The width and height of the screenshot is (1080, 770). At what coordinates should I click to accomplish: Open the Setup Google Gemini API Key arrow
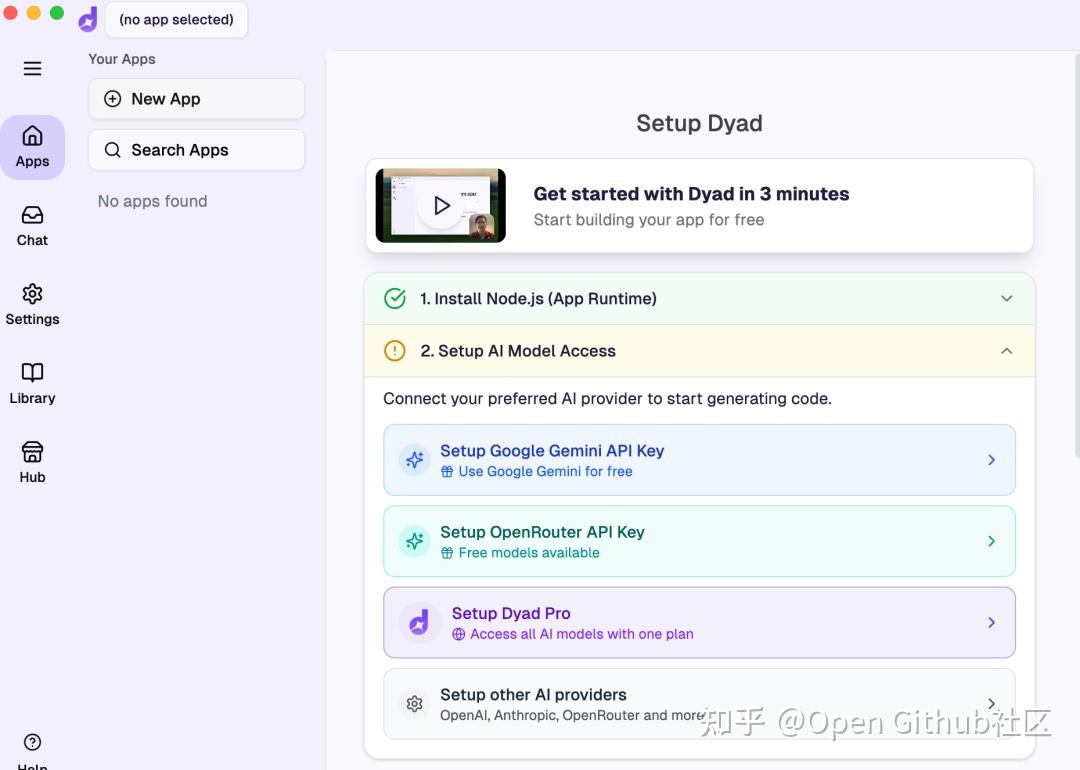(x=991, y=460)
